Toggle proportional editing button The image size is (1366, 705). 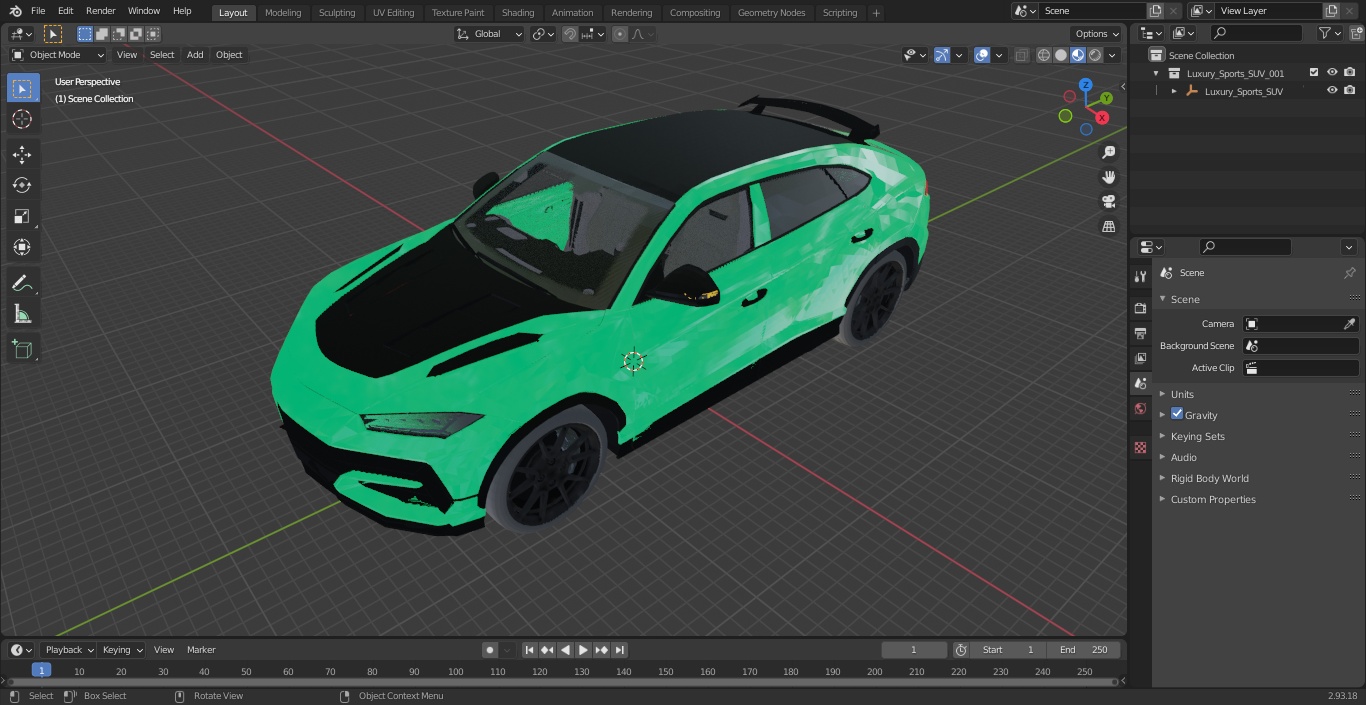[x=620, y=34]
